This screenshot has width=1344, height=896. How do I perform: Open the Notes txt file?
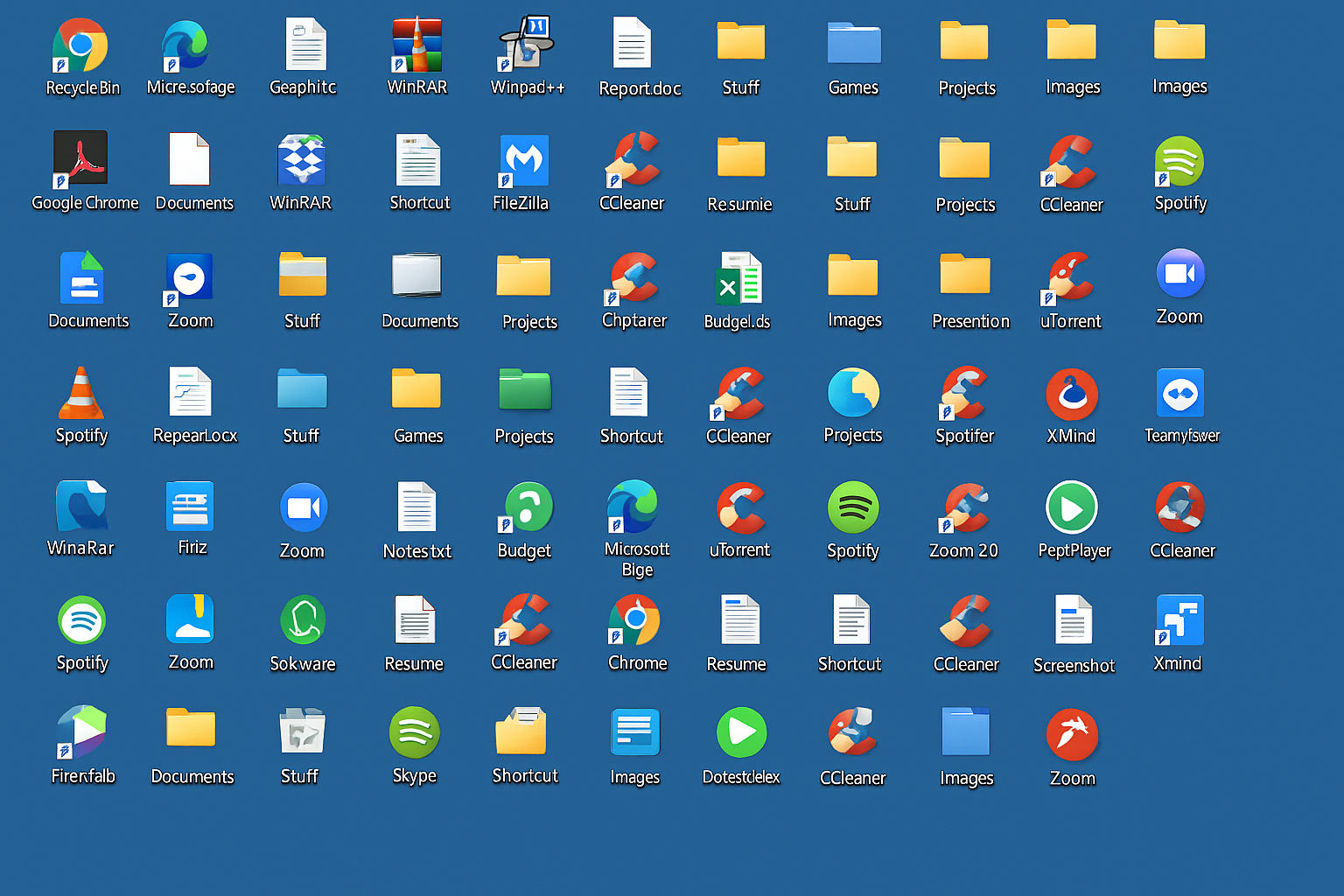pos(416,507)
